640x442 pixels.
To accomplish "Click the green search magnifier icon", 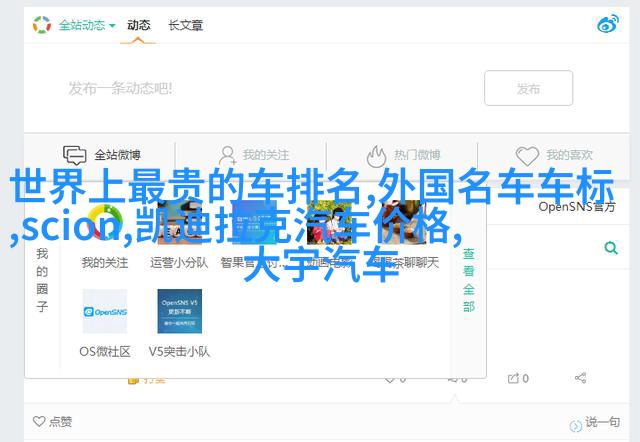I will pos(611,248).
